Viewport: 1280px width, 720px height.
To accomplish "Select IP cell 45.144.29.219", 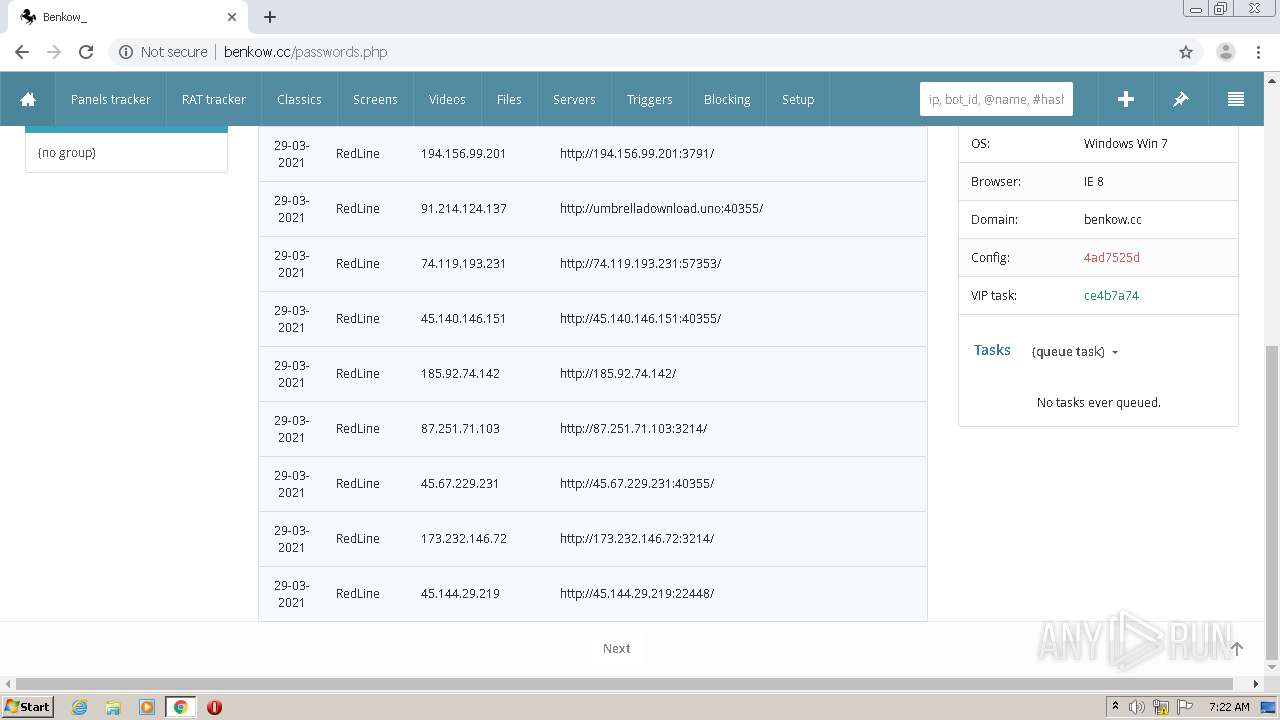I will (x=460, y=594).
